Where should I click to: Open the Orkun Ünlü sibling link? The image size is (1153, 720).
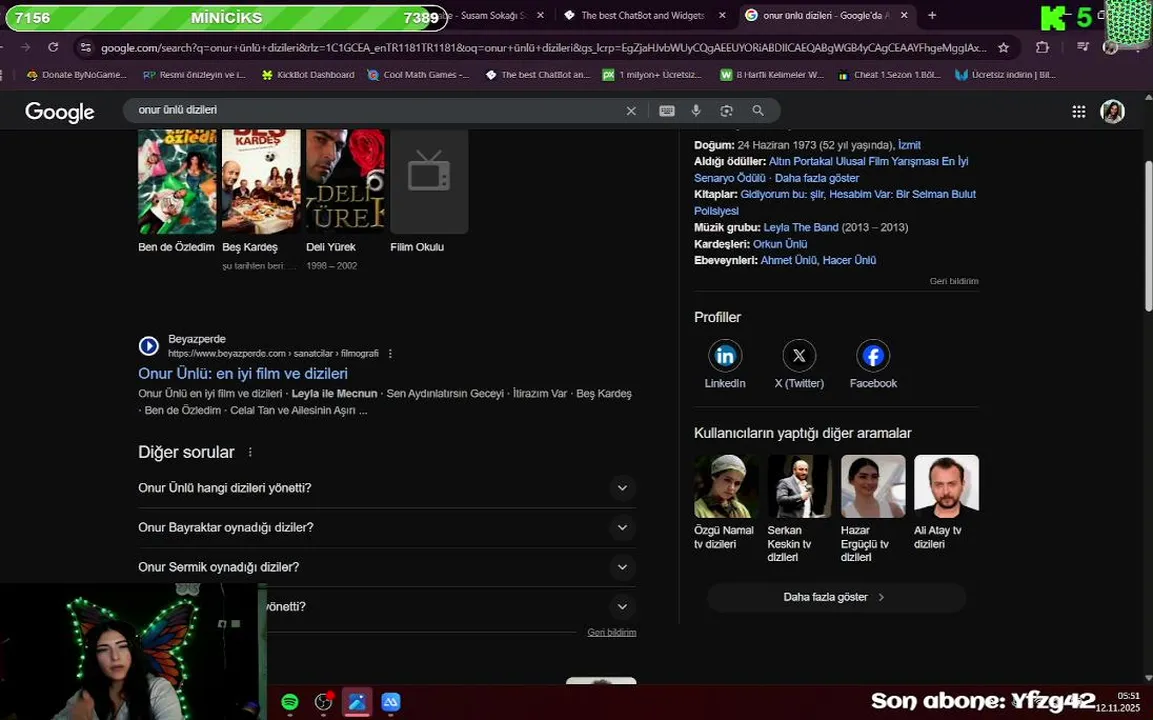click(x=779, y=243)
